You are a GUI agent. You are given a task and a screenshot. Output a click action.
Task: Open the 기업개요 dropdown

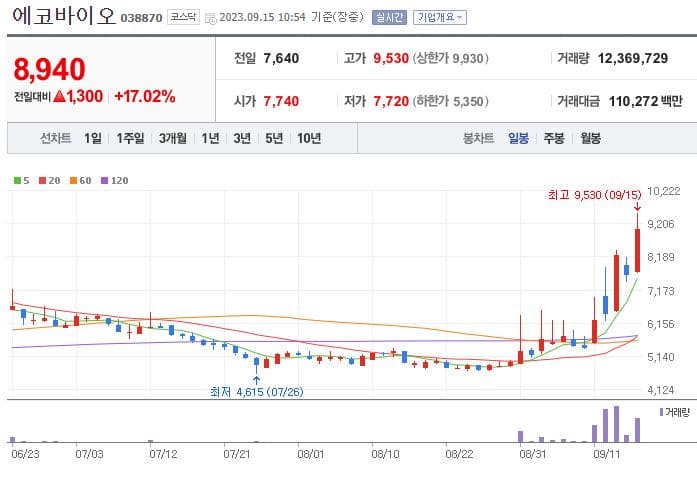click(440, 17)
